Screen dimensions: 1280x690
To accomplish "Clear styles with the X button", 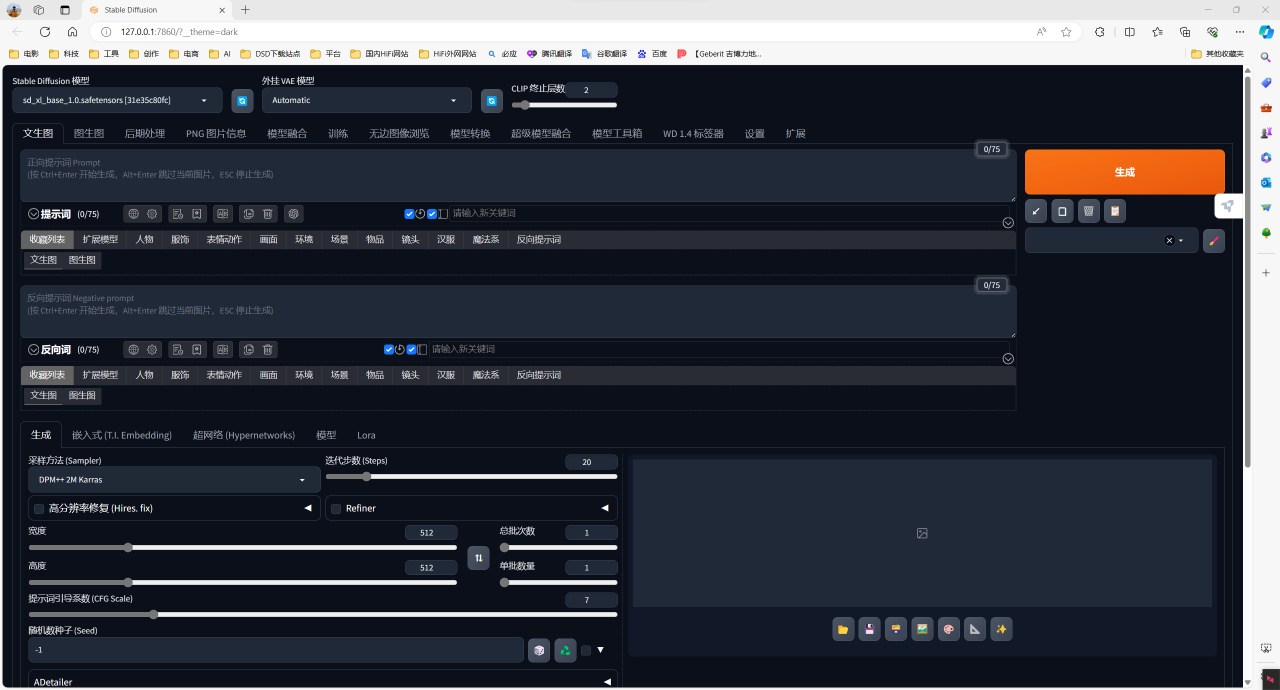I will point(1168,241).
